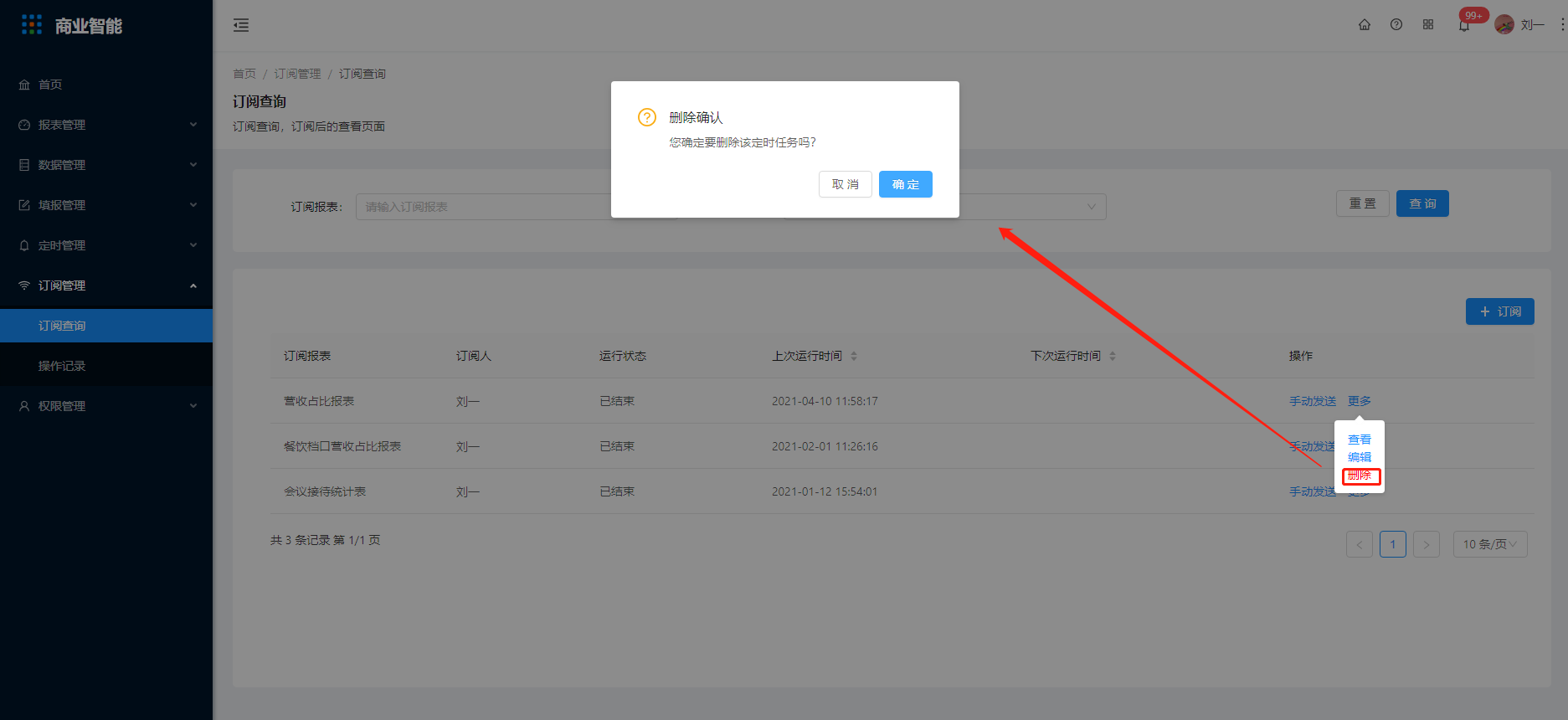The width and height of the screenshot is (1568, 720).
Task: Click the 重置 reset button
Action: [x=1363, y=203]
